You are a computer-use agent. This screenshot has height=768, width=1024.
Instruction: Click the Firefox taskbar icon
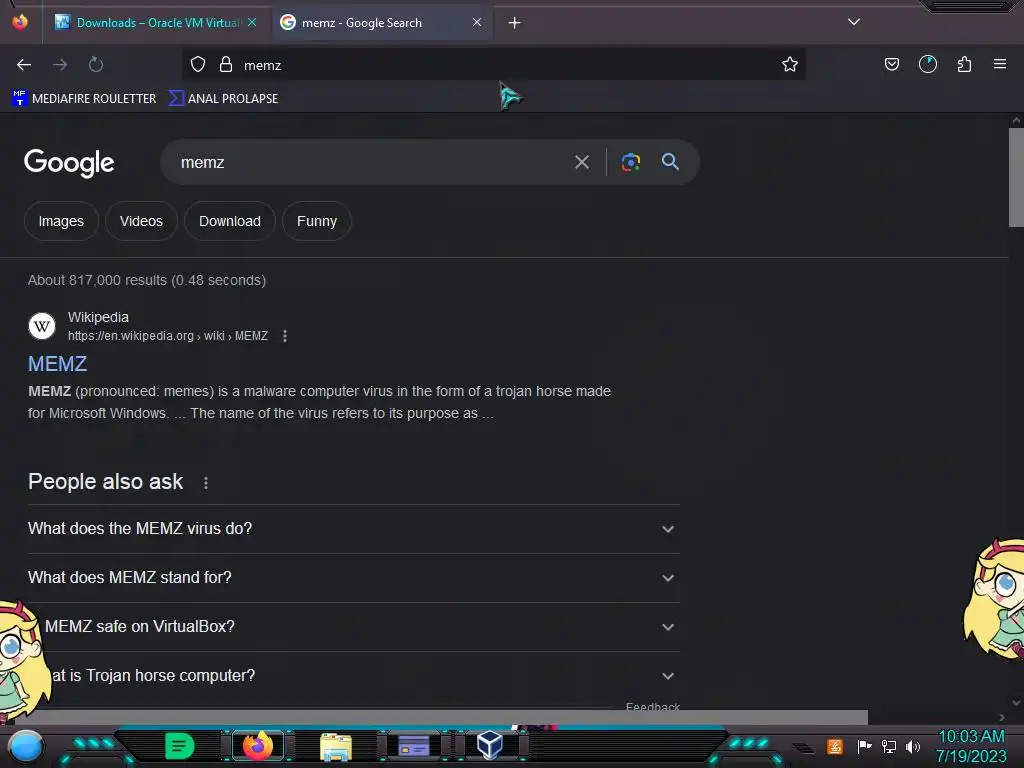click(x=257, y=746)
